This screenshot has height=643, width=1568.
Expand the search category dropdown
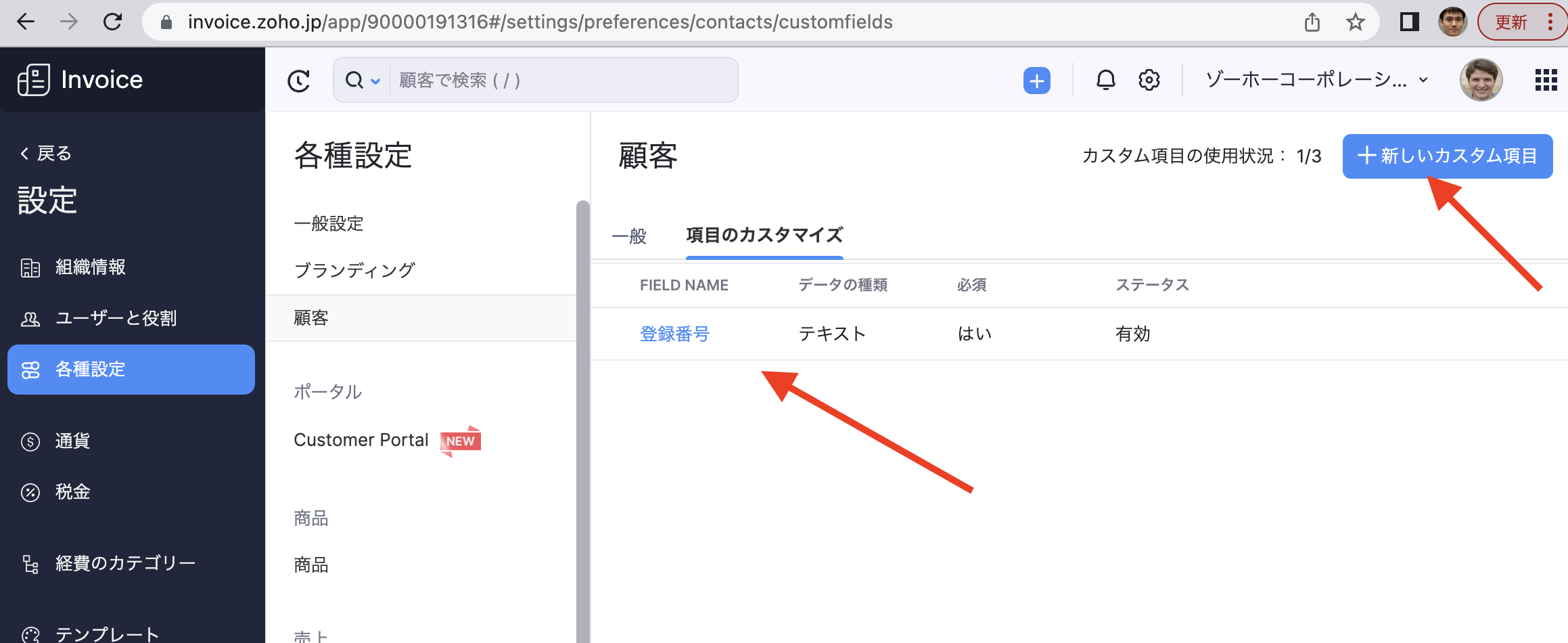(x=363, y=81)
